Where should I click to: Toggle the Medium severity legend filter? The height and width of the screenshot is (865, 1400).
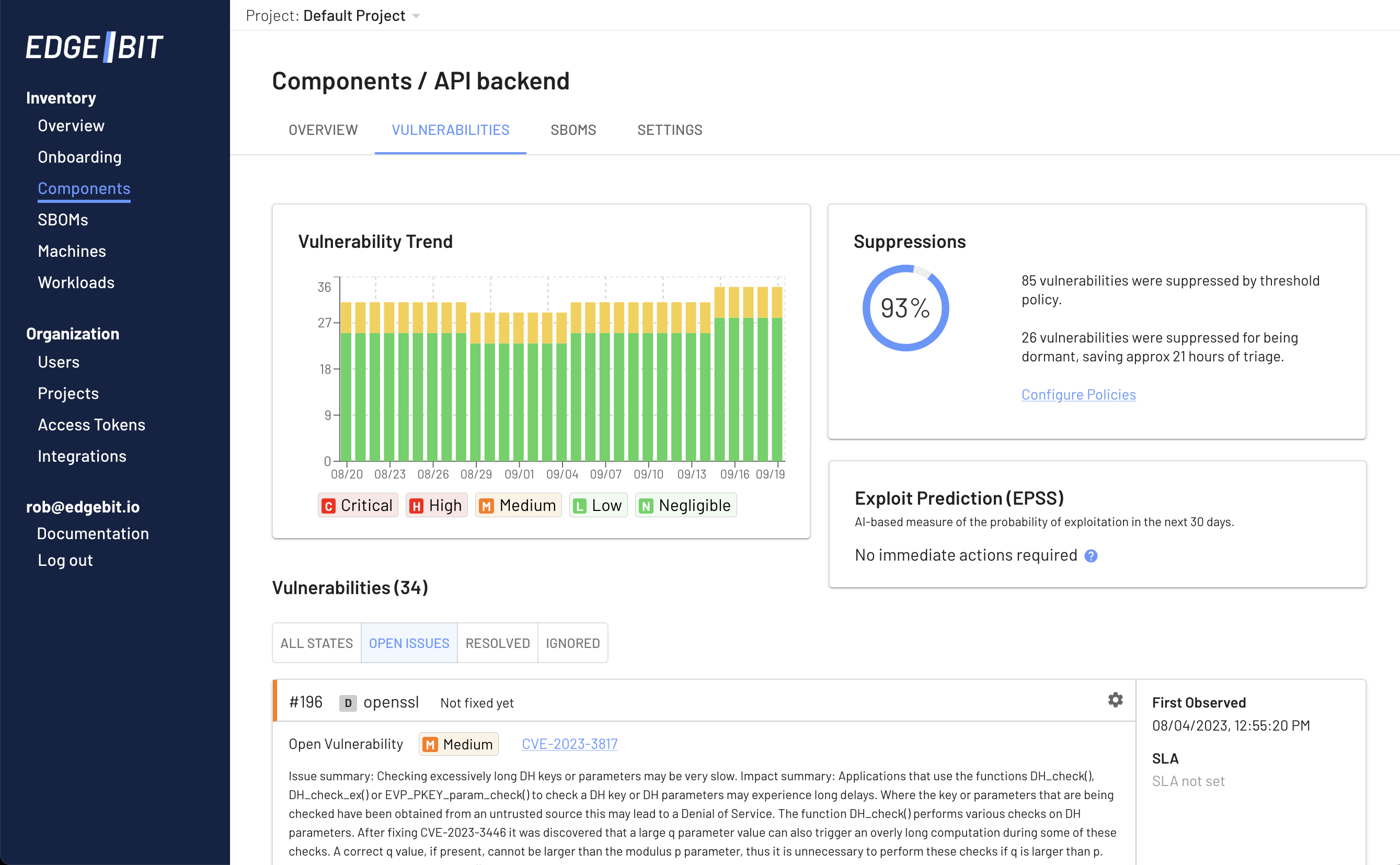coord(519,505)
